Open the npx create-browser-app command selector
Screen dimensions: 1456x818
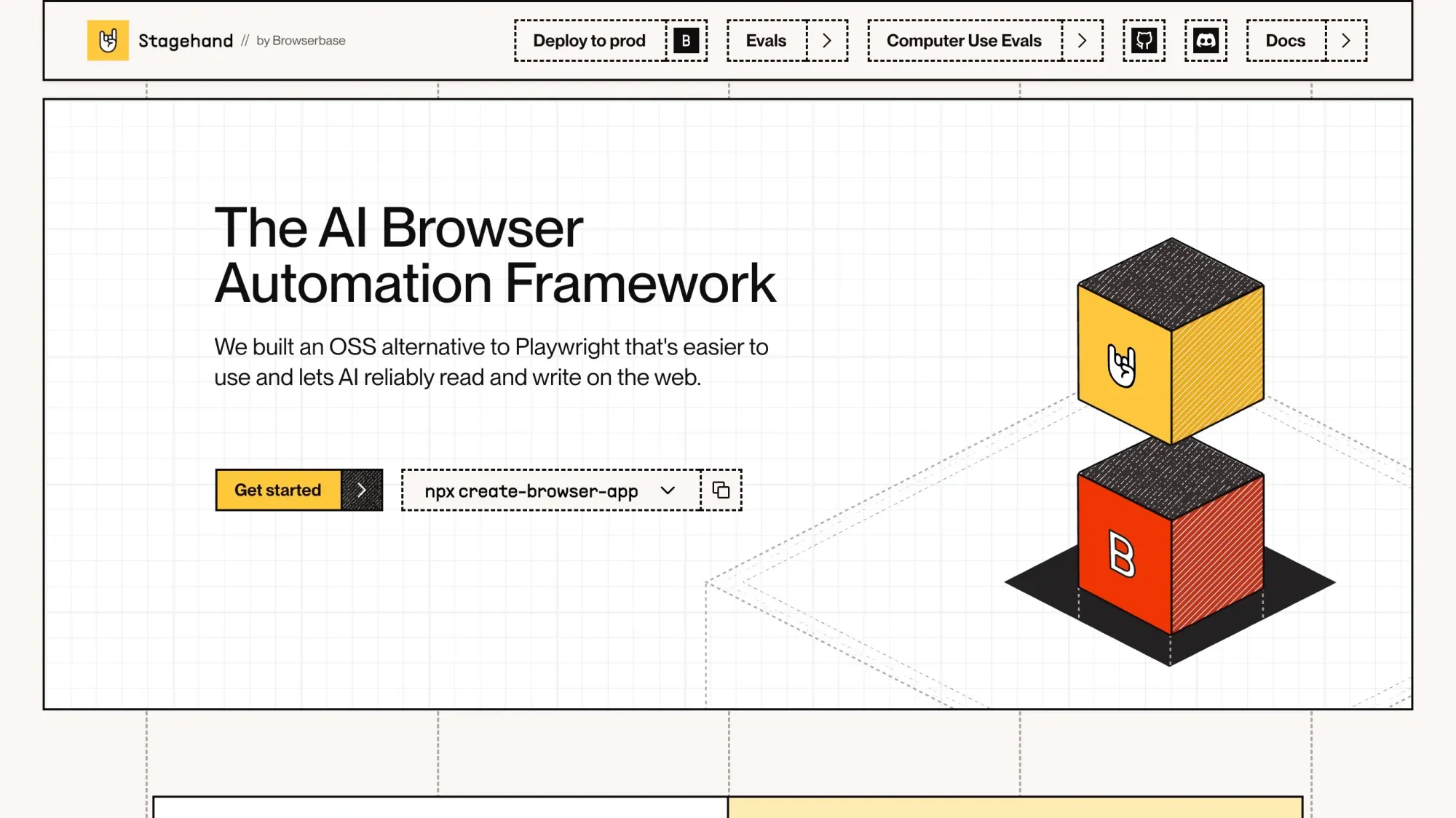coord(531,491)
